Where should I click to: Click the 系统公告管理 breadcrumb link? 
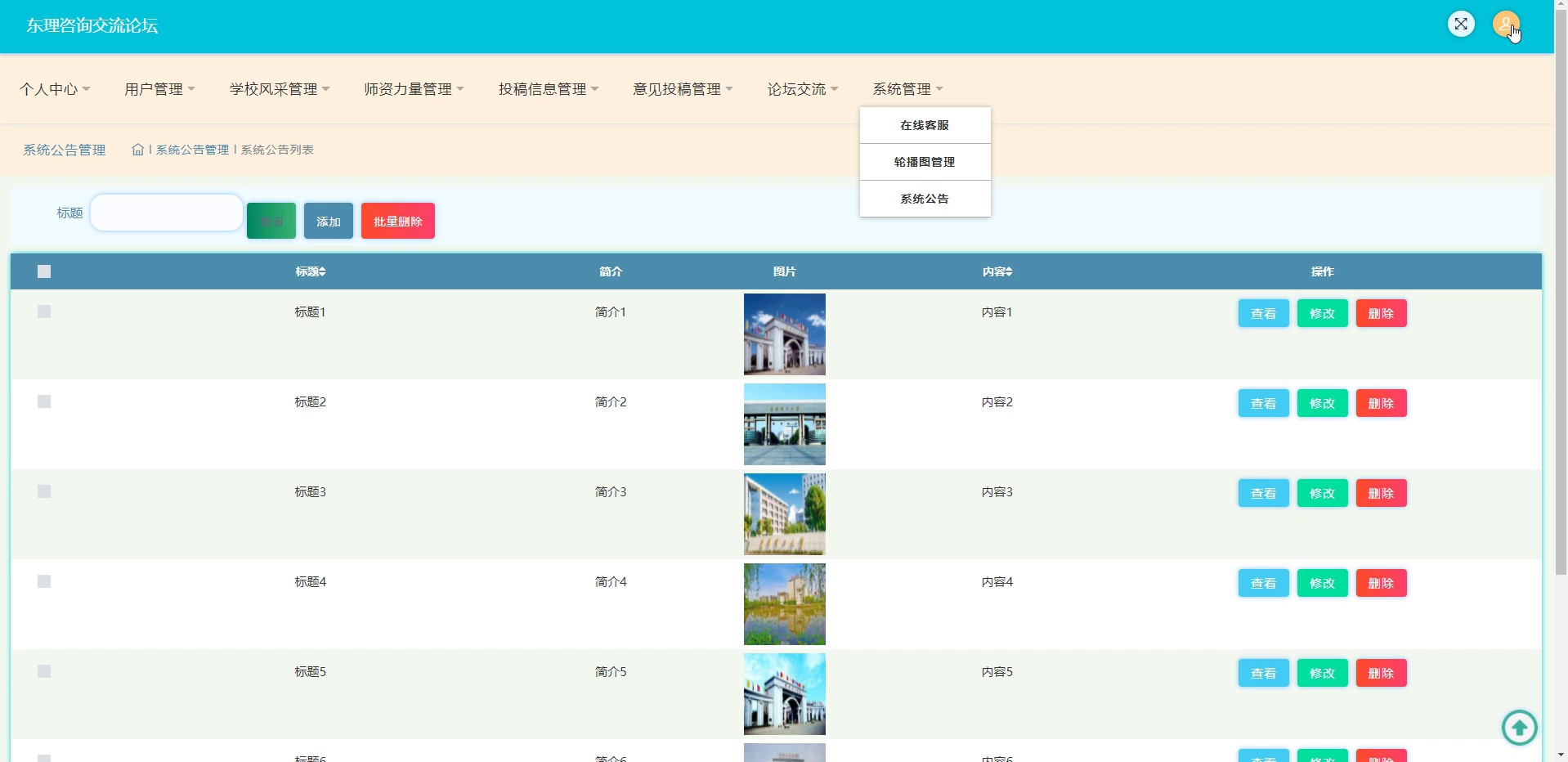click(x=192, y=150)
